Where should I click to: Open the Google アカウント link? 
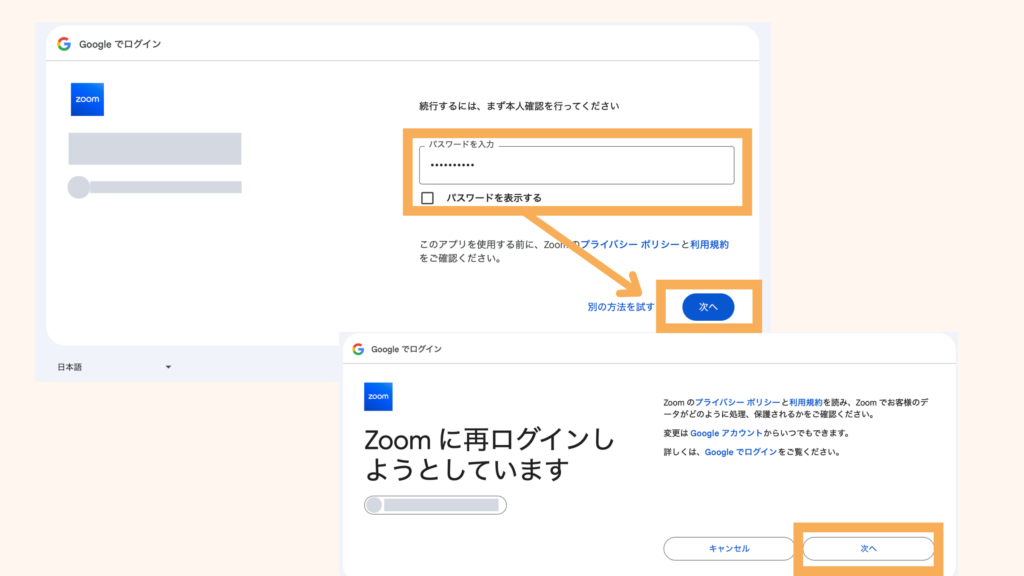[x=727, y=432]
